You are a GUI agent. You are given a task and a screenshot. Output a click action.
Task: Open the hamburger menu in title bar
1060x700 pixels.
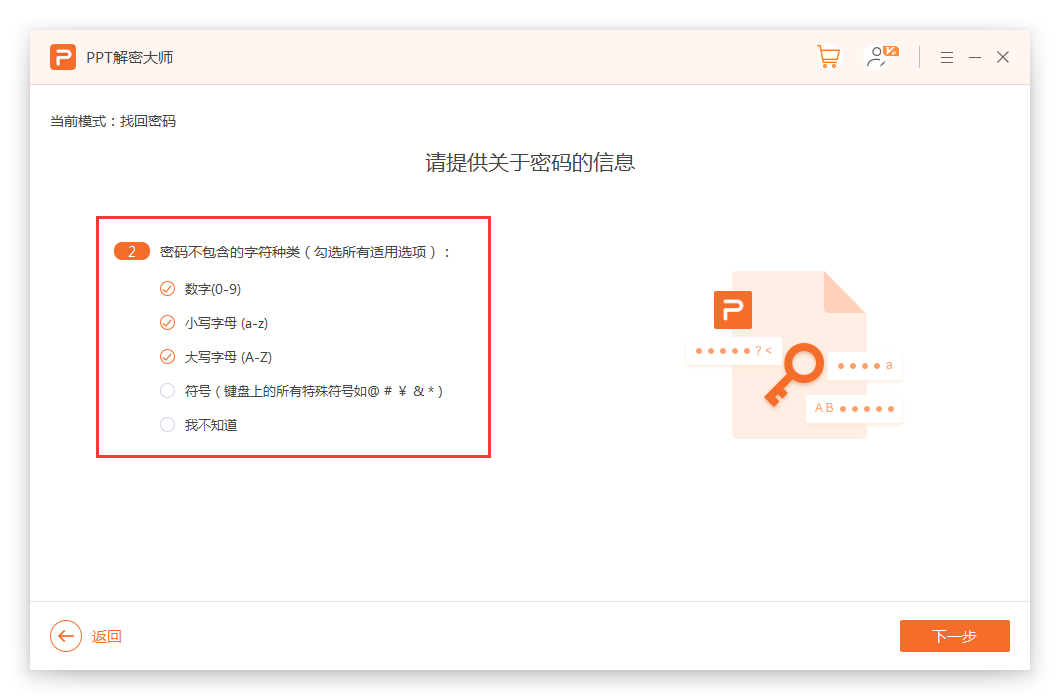(946, 58)
